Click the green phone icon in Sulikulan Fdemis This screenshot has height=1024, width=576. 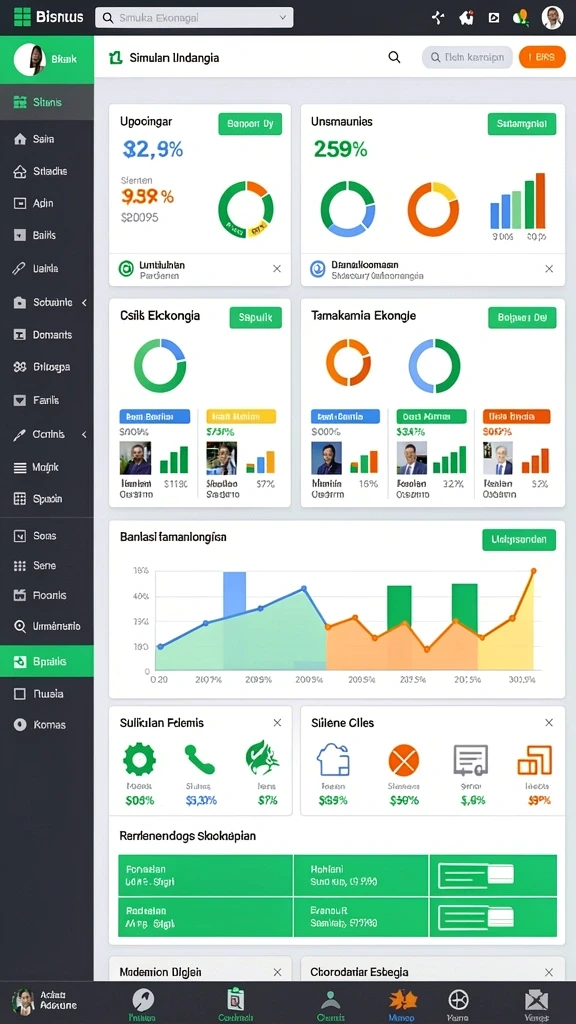pos(199,759)
